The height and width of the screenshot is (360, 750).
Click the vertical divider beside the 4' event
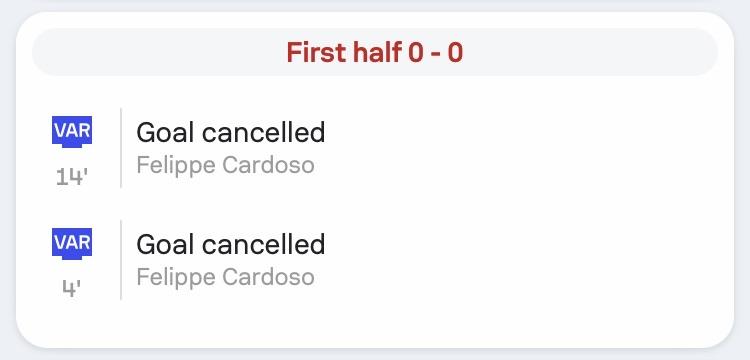tap(121, 260)
